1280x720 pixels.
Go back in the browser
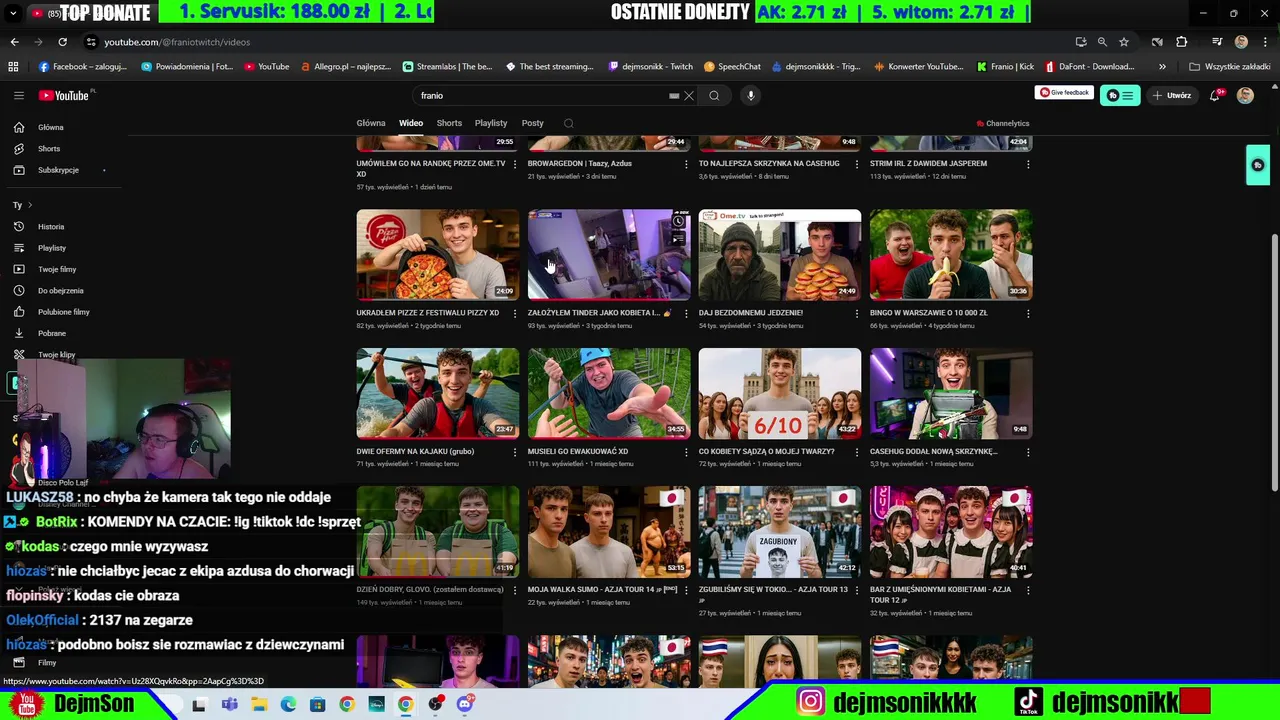14,42
